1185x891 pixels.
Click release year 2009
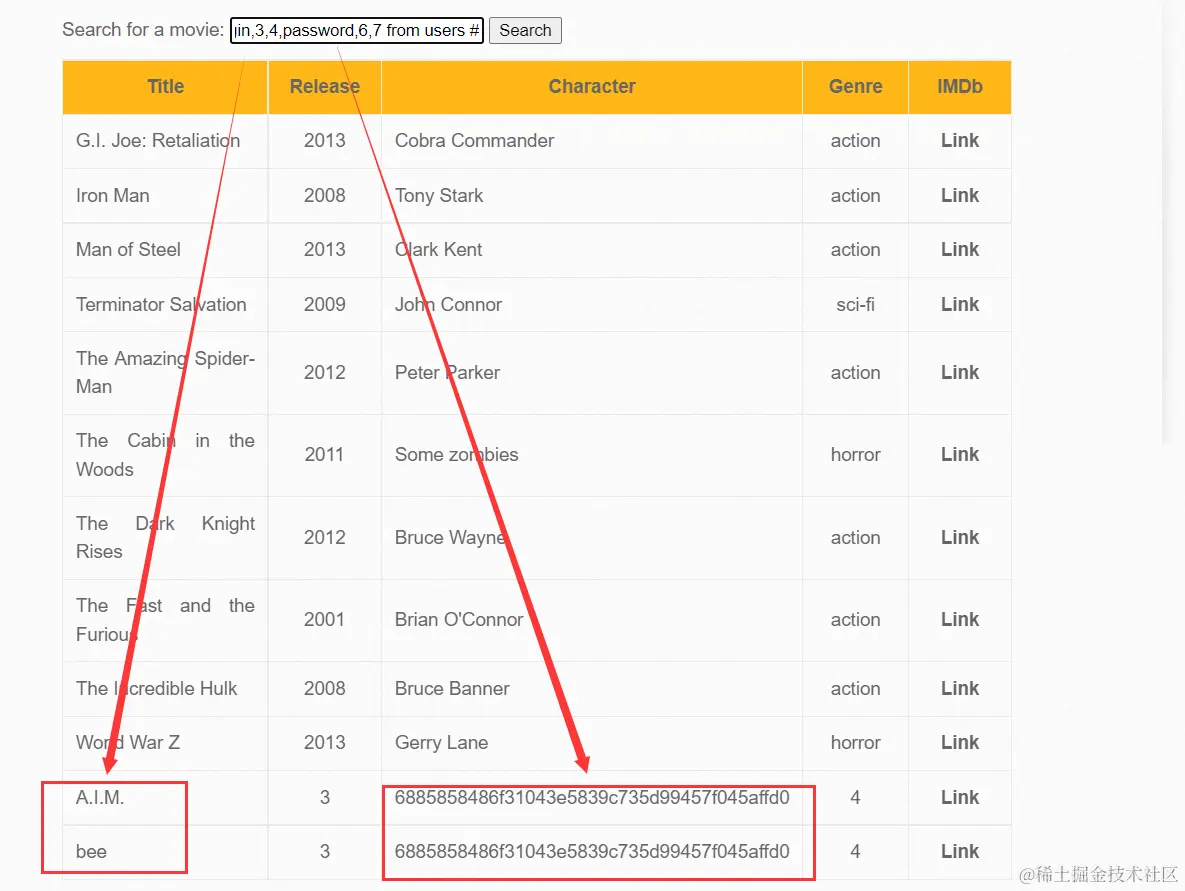pyautogui.click(x=324, y=305)
